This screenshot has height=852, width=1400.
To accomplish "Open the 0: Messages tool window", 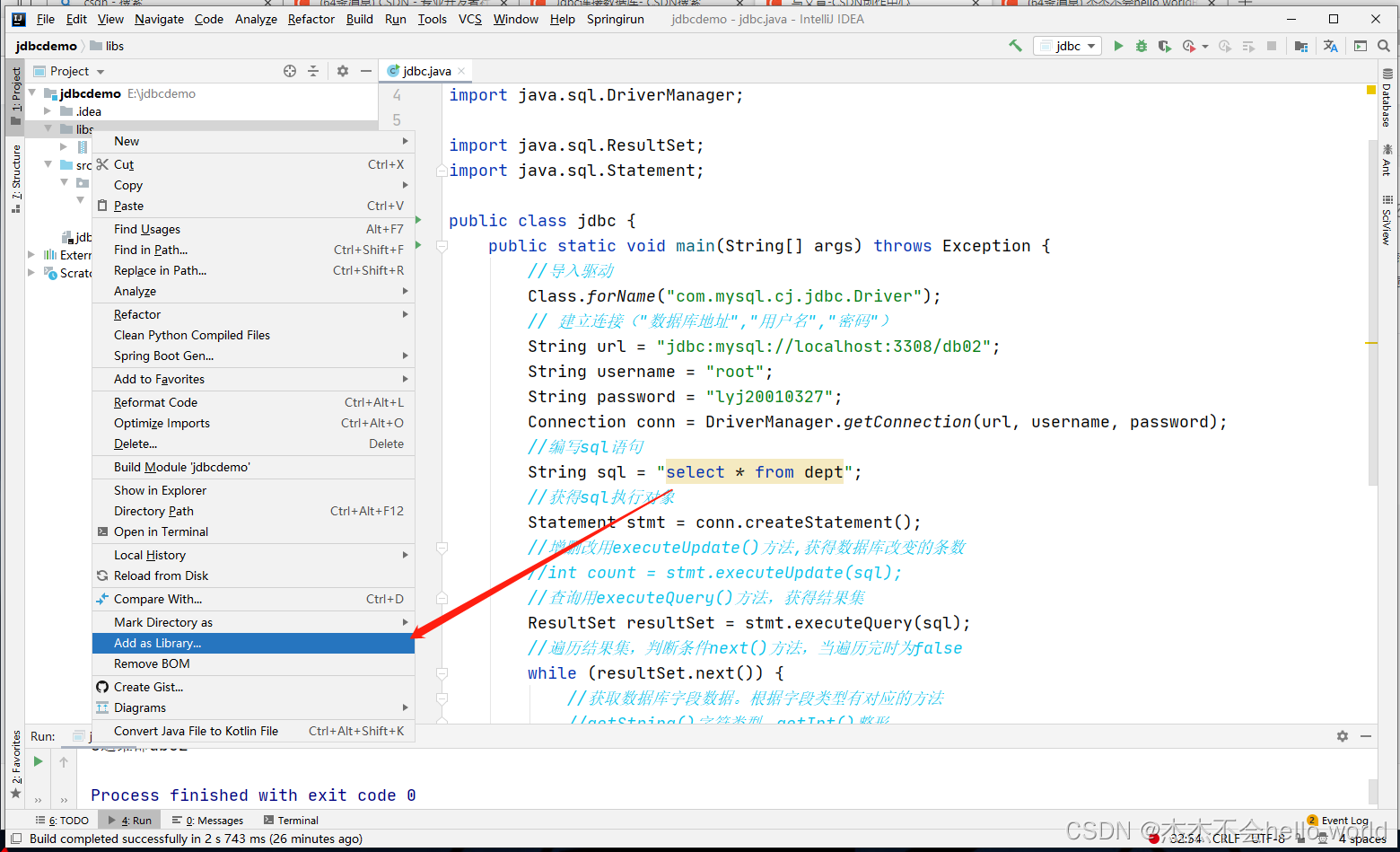I will click(208, 821).
